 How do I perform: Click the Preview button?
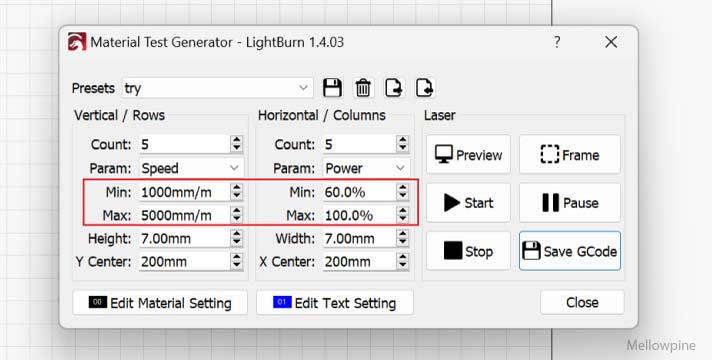[468, 154]
